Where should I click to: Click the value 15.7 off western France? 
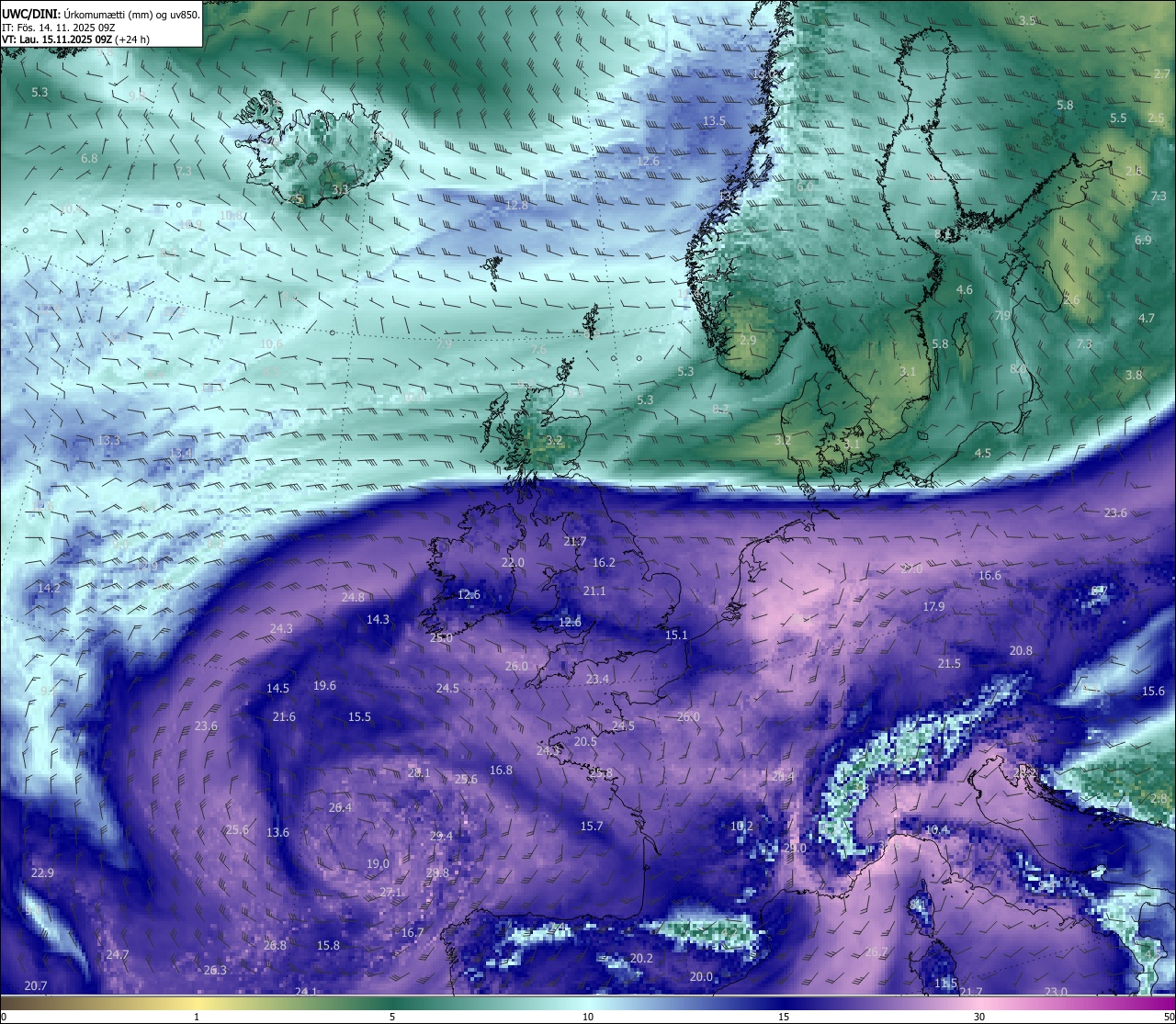tap(592, 826)
